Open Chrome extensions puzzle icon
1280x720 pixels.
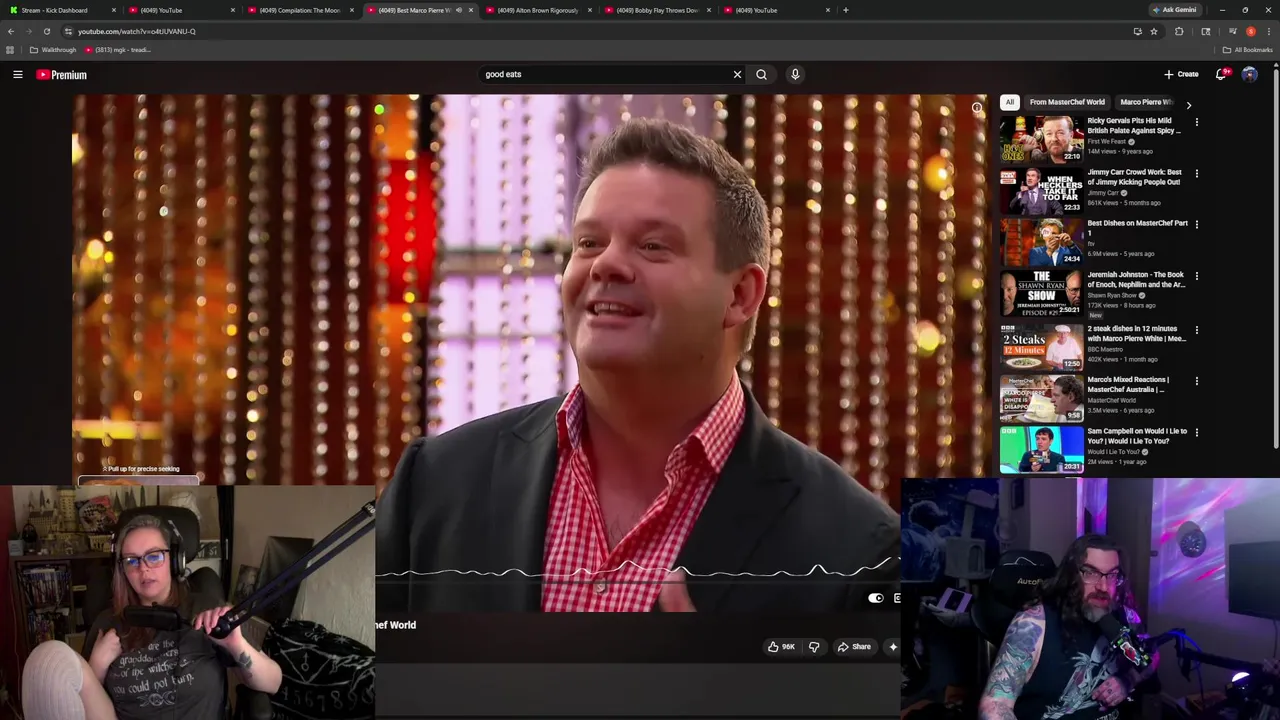tap(1179, 31)
